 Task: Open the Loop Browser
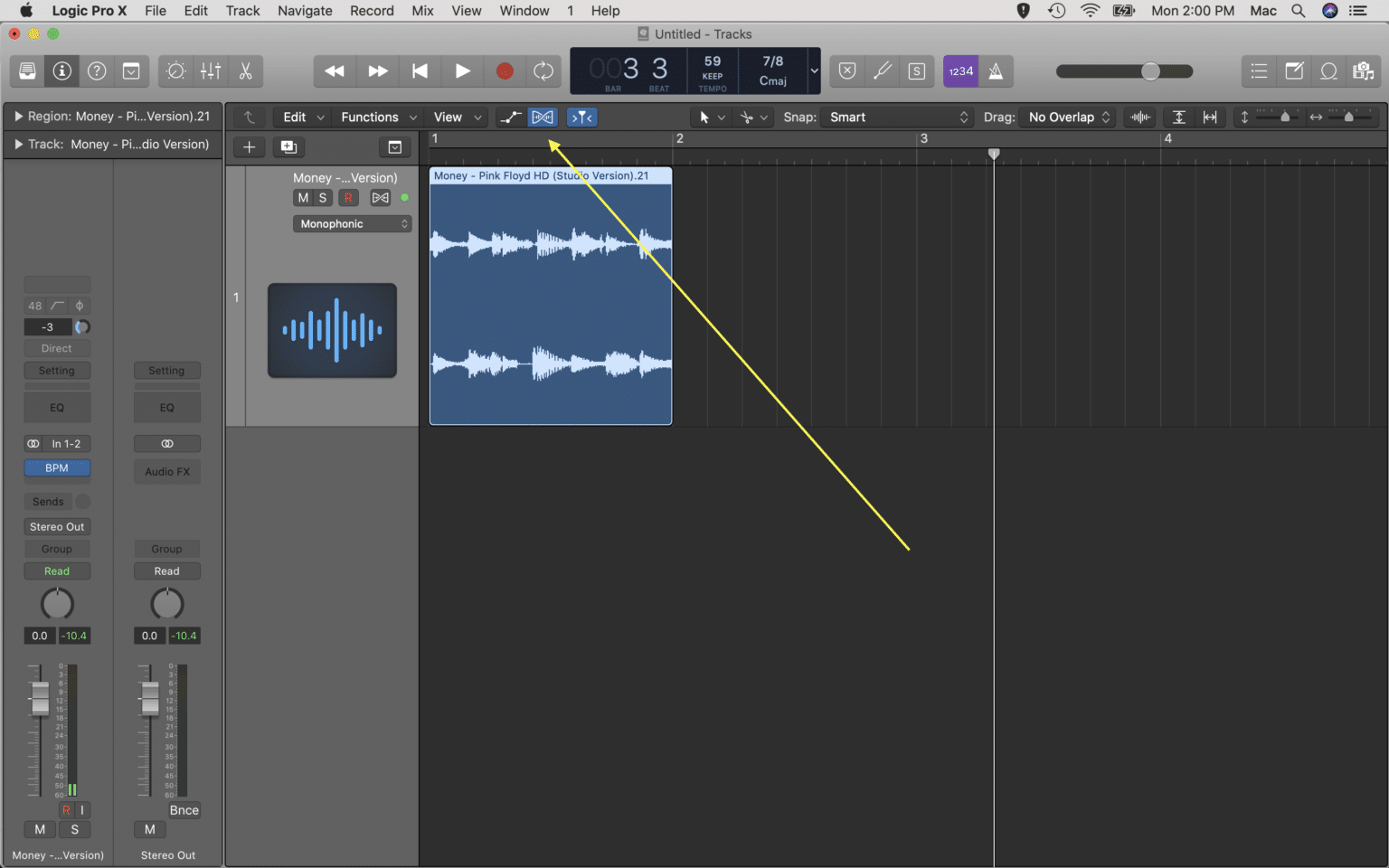(x=1328, y=71)
